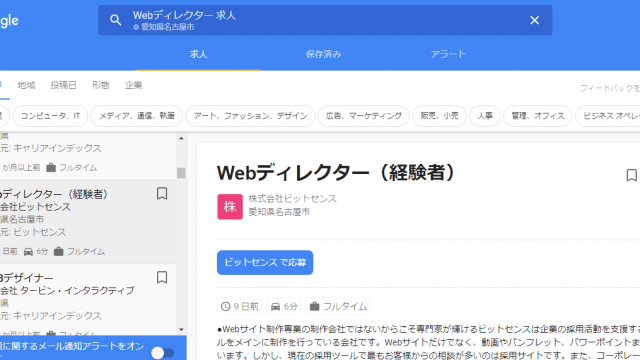Click 株式会社ビットセンス company name in details
Screen dimensions: 640x360
coord(292,199)
